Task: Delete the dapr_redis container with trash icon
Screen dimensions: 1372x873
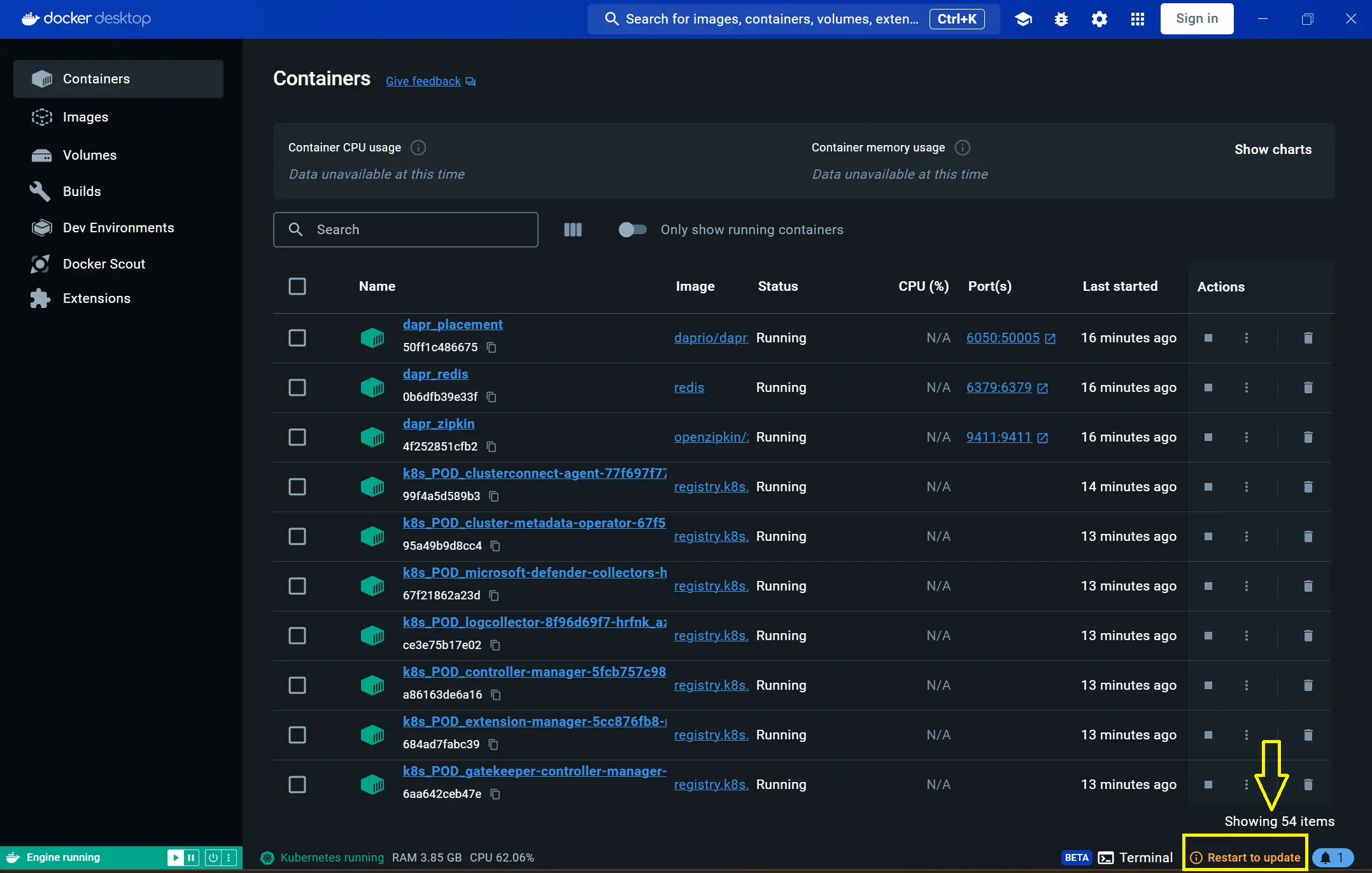Action: [1308, 388]
